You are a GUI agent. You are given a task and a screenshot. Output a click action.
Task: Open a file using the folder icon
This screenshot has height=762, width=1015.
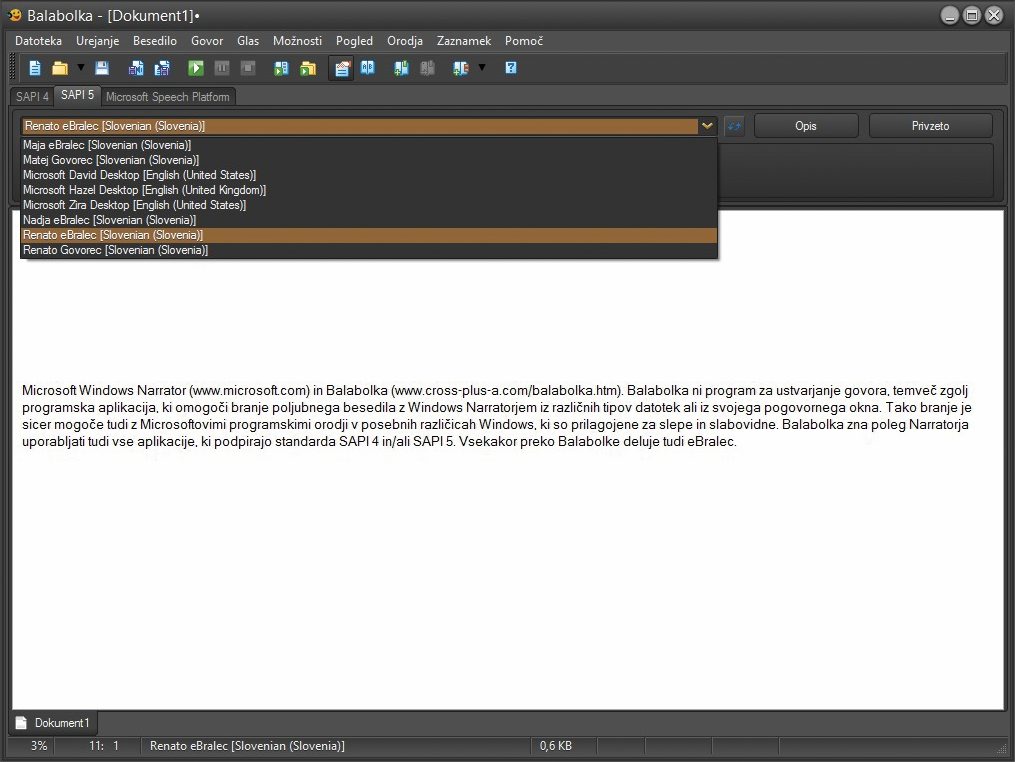[60, 68]
